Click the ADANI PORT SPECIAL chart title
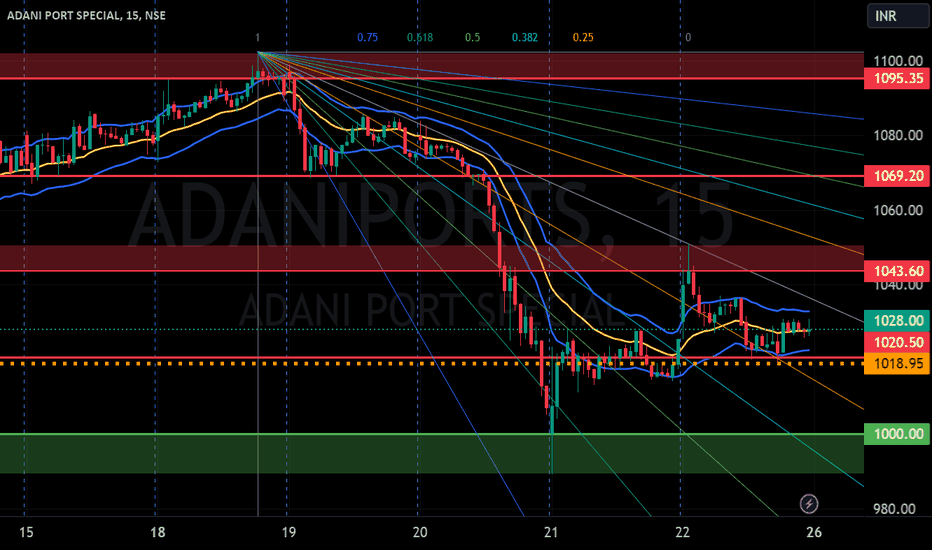 [x=86, y=15]
